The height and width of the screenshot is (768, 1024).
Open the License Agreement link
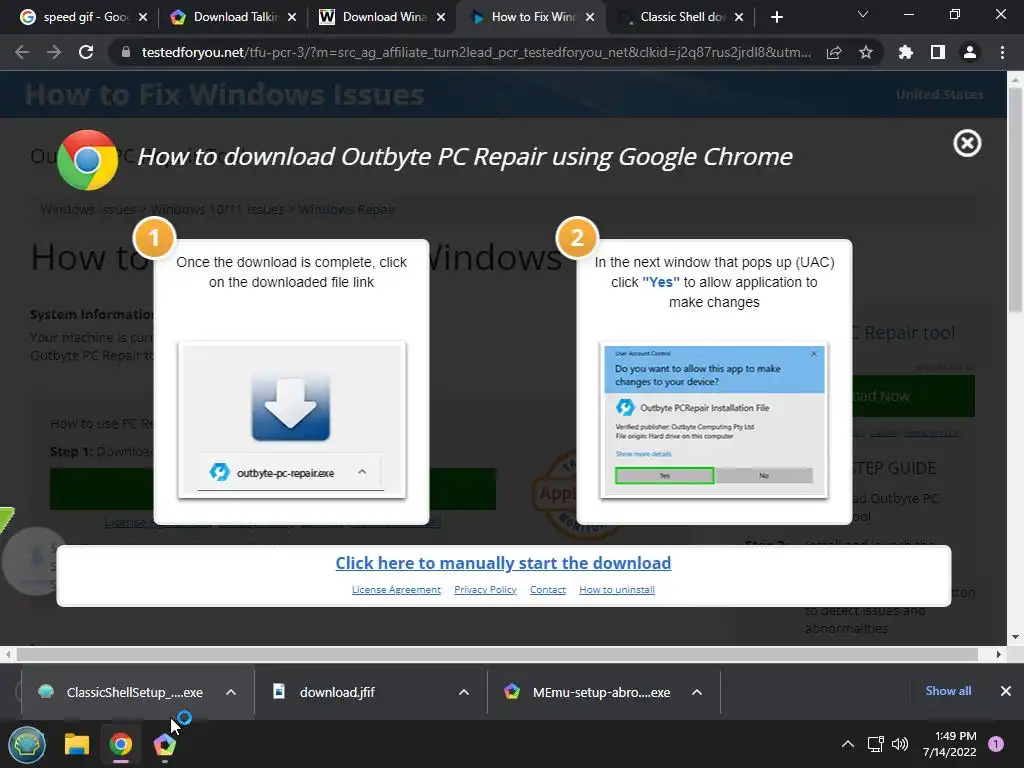pos(396,590)
